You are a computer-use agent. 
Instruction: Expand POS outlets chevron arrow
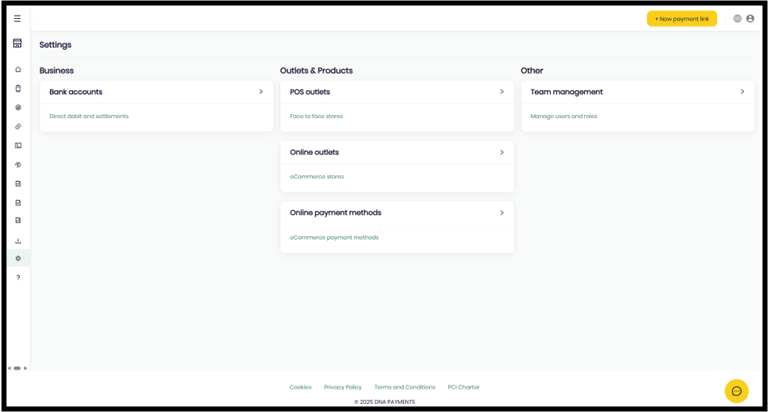click(502, 92)
